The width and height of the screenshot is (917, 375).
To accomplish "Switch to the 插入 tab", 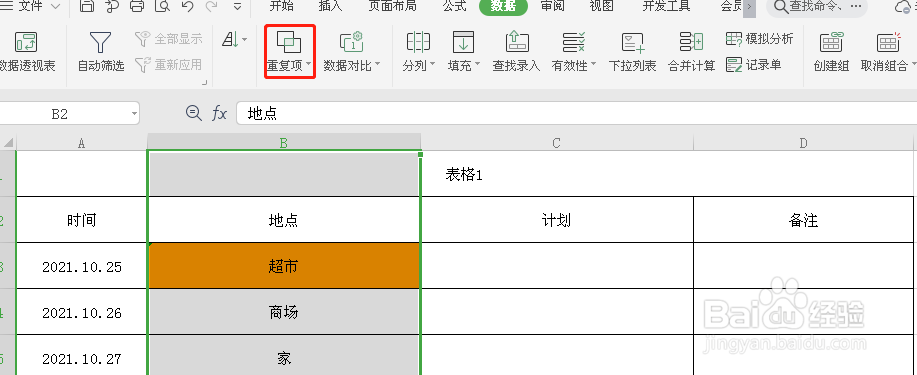I will coord(330,6).
